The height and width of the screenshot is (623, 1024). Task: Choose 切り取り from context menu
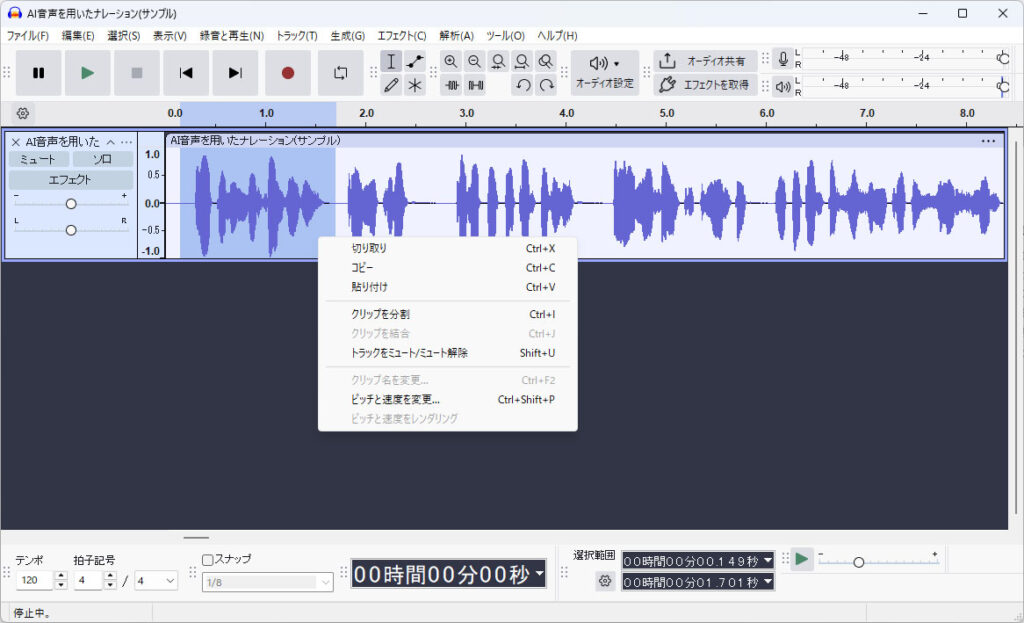(447, 248)
